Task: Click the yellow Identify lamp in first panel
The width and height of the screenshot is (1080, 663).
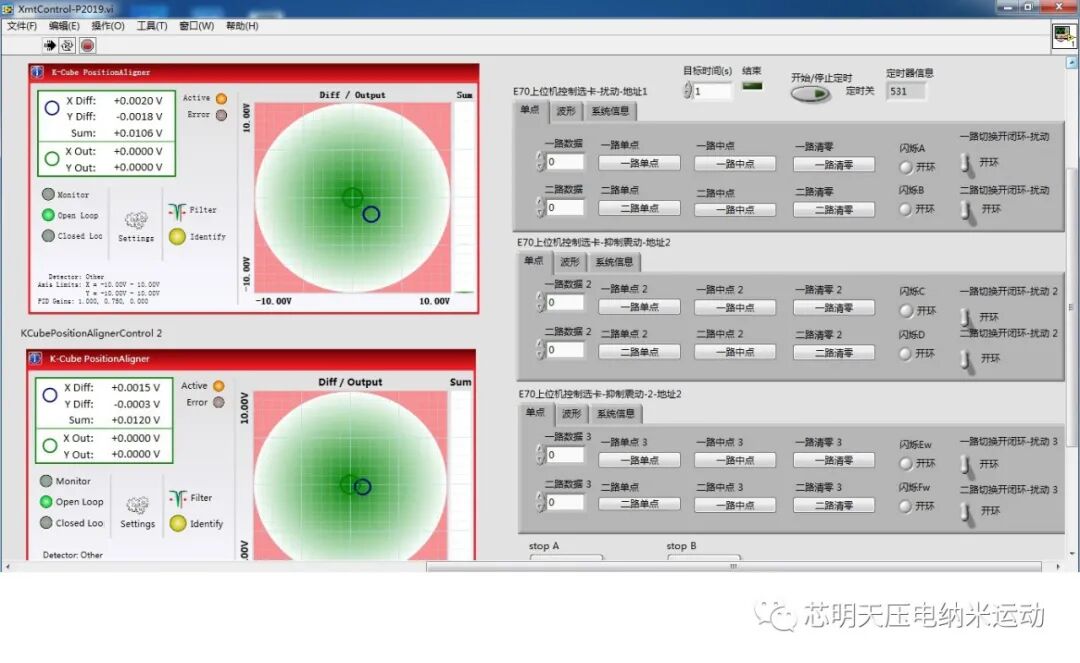Action: [178, 237]
